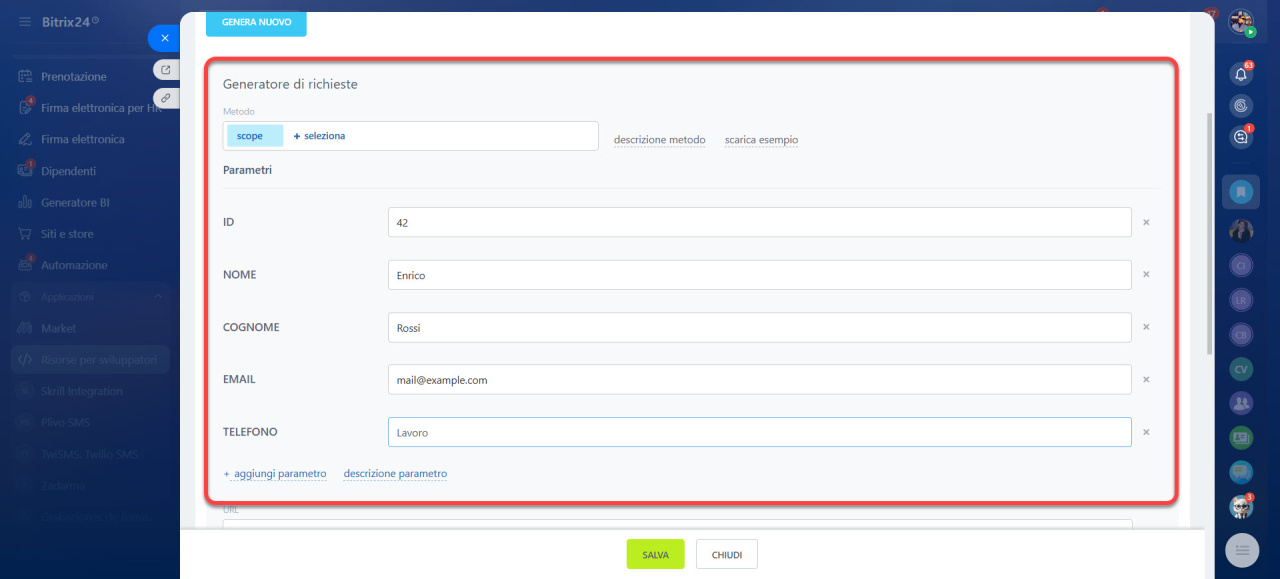Collapse the Applicazioni sidebar section
The image size is (1280, 579).
158,297
